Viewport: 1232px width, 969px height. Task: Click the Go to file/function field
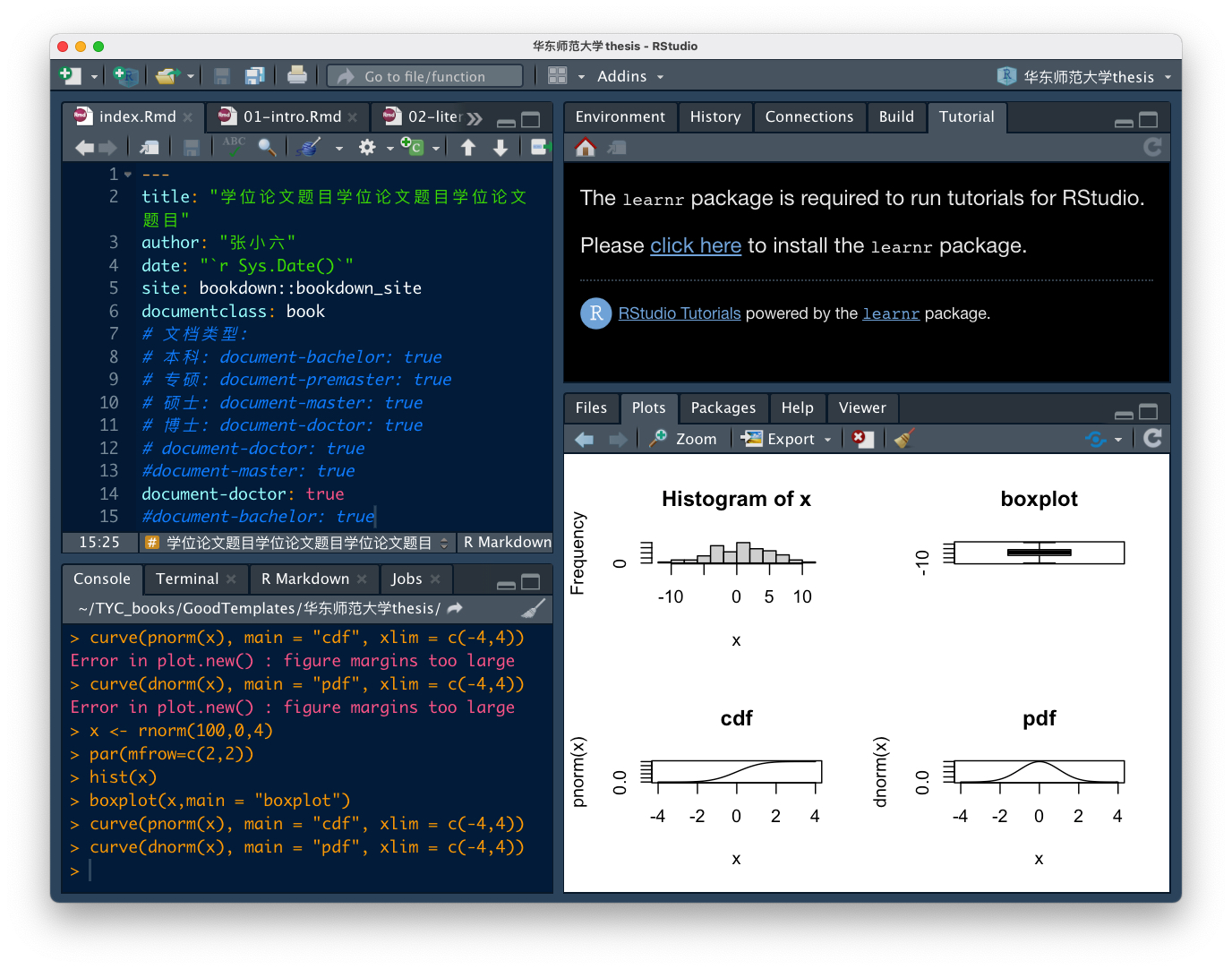pos(424,77)
